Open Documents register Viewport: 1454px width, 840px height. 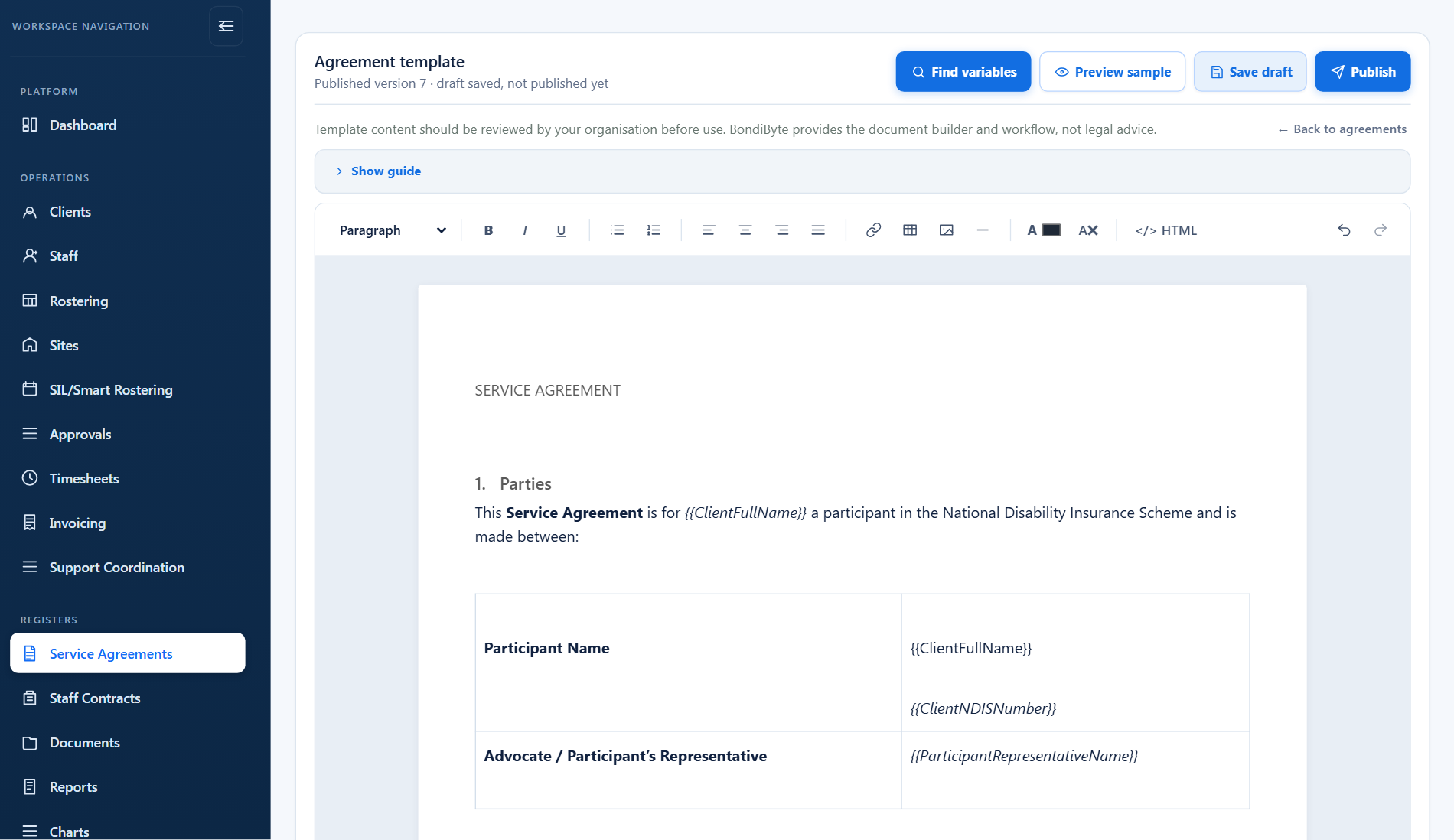point(127,742)
